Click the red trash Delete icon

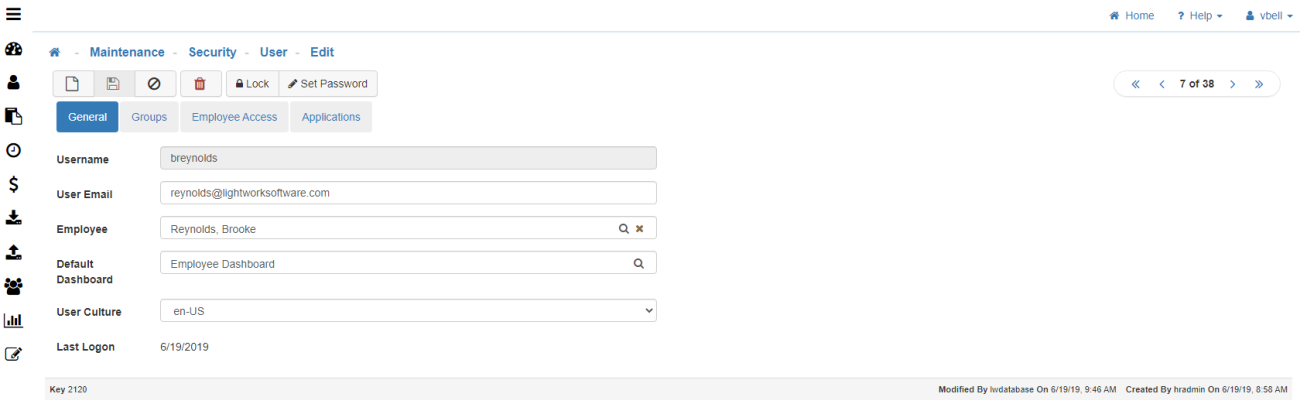(200, 84)
